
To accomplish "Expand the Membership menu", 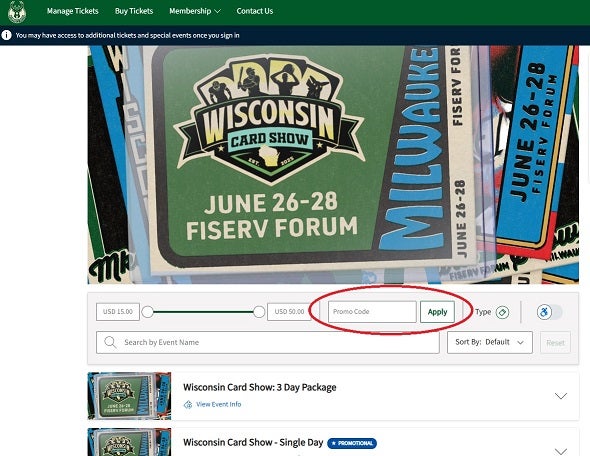I will (x=195, y=11).
